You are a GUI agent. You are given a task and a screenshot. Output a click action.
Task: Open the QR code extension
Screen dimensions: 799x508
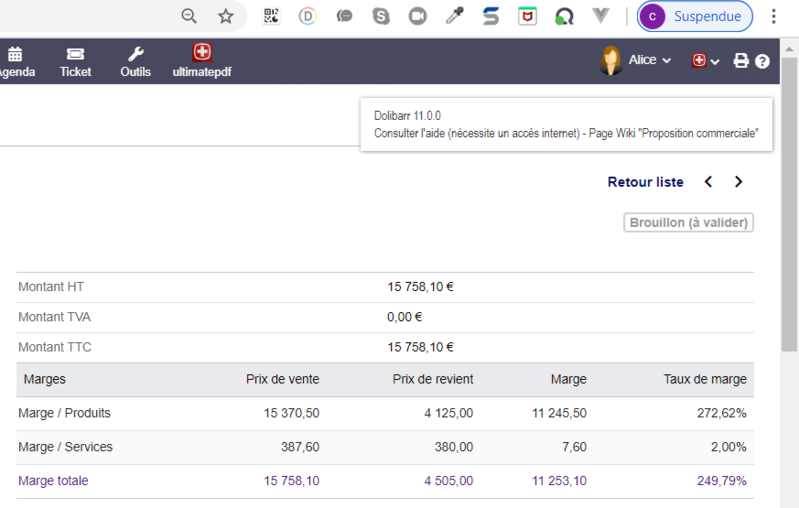pos(271,16)
